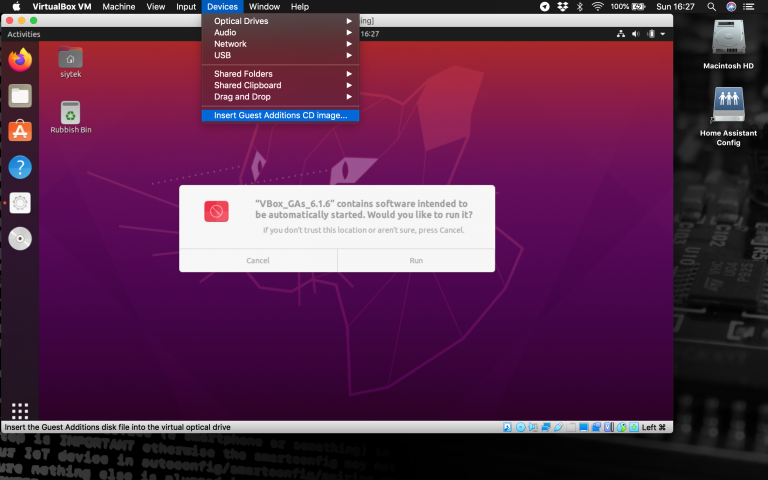Click the recording status bar icon
The width and height of the screenshot is (768, 480).
[x=596, y=427]
